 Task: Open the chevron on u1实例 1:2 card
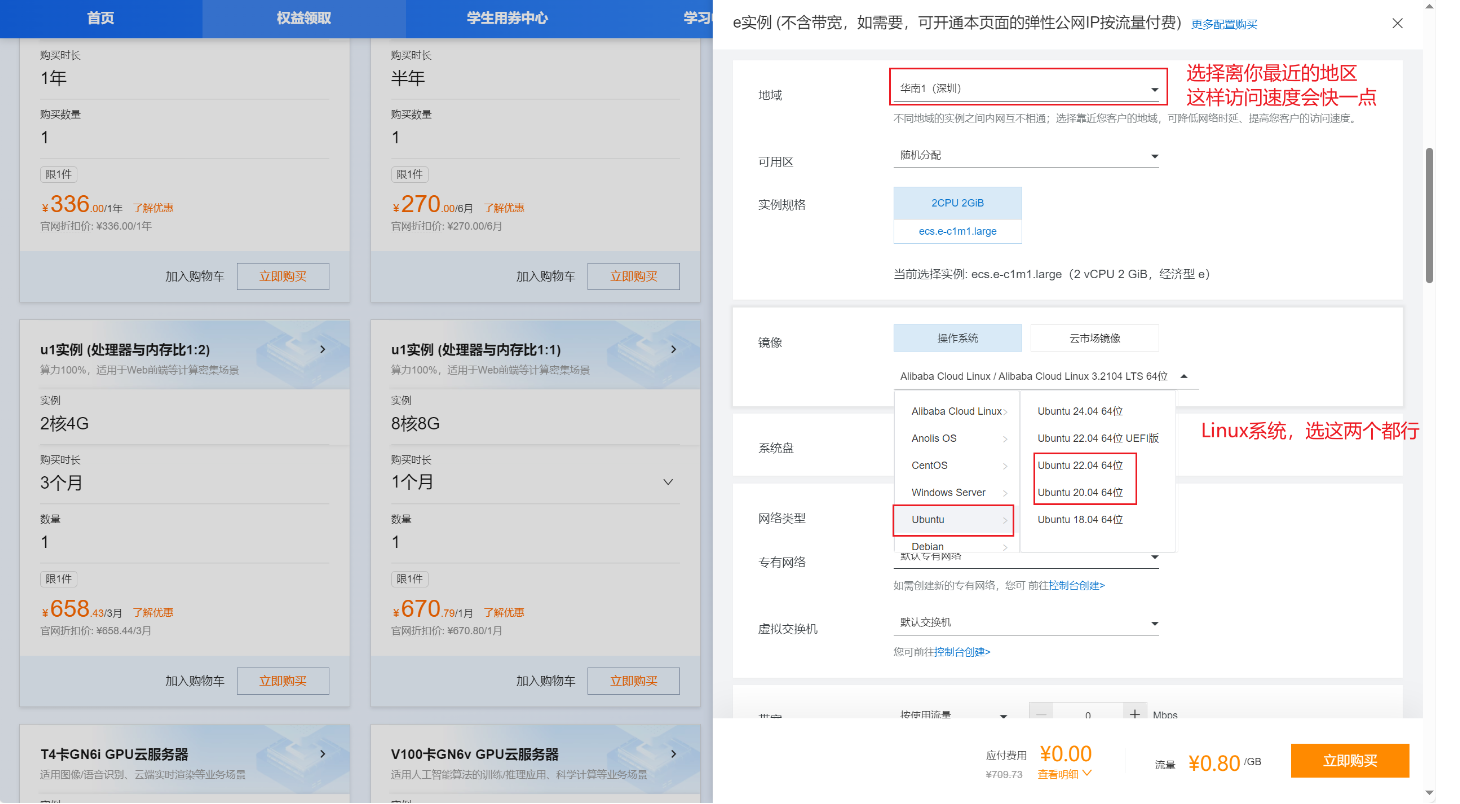[x=322, y=350]
